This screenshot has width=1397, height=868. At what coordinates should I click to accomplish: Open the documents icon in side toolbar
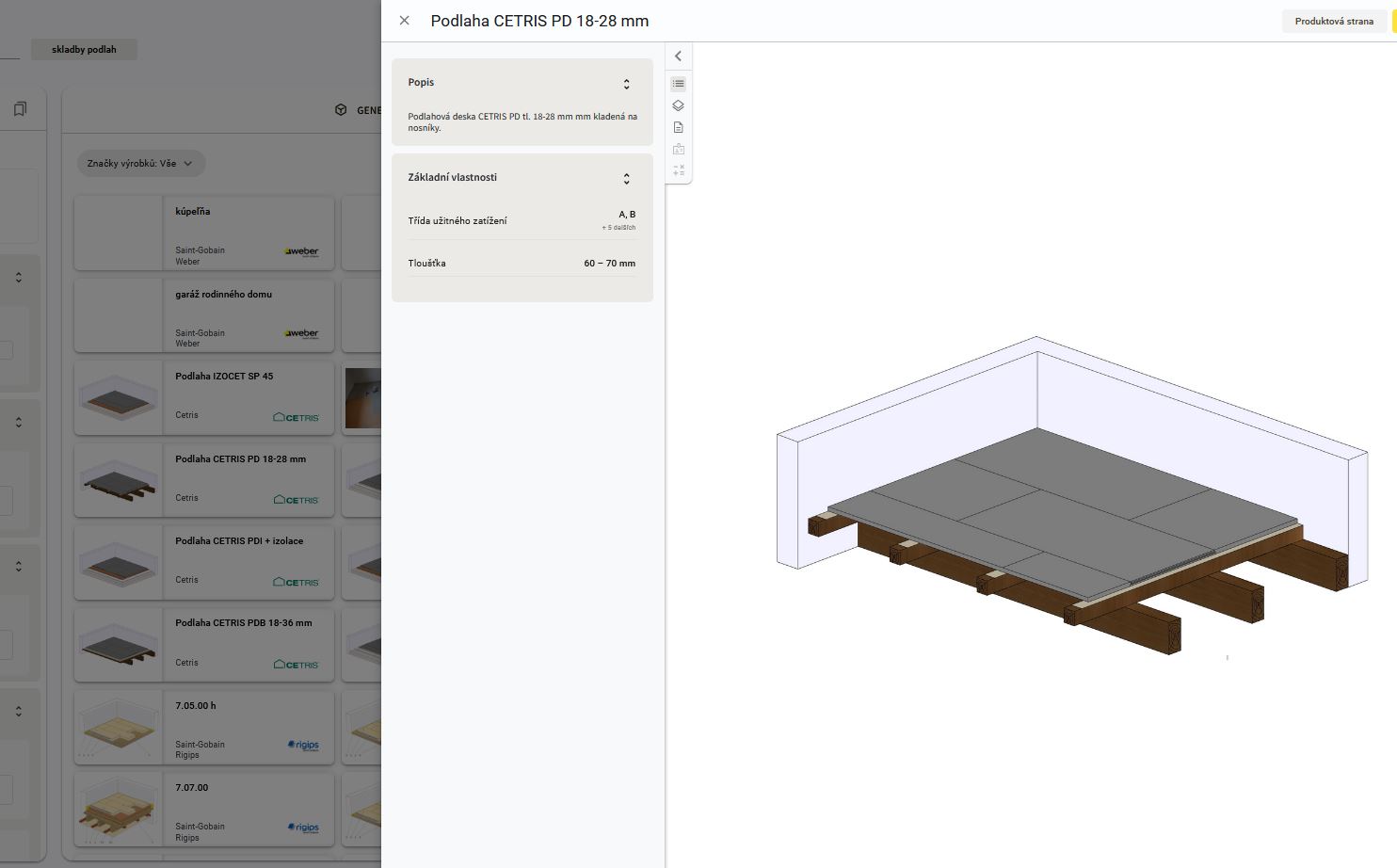(x=678, y=127)
